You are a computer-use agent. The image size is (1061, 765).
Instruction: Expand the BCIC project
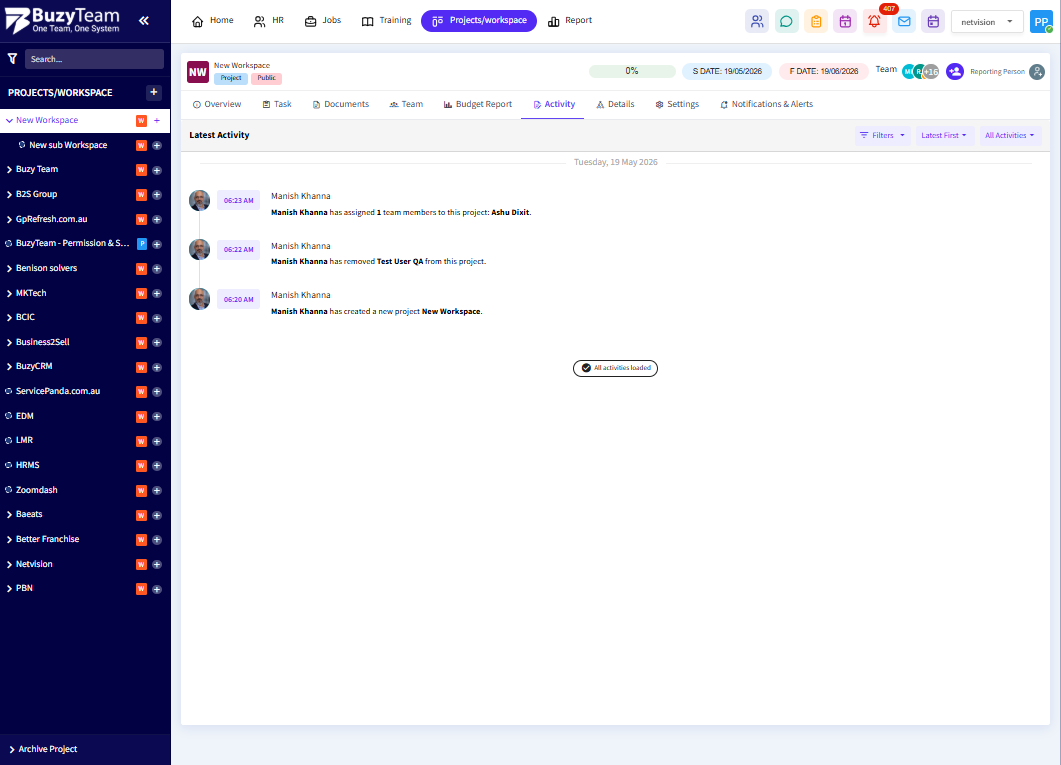(9, 318)
